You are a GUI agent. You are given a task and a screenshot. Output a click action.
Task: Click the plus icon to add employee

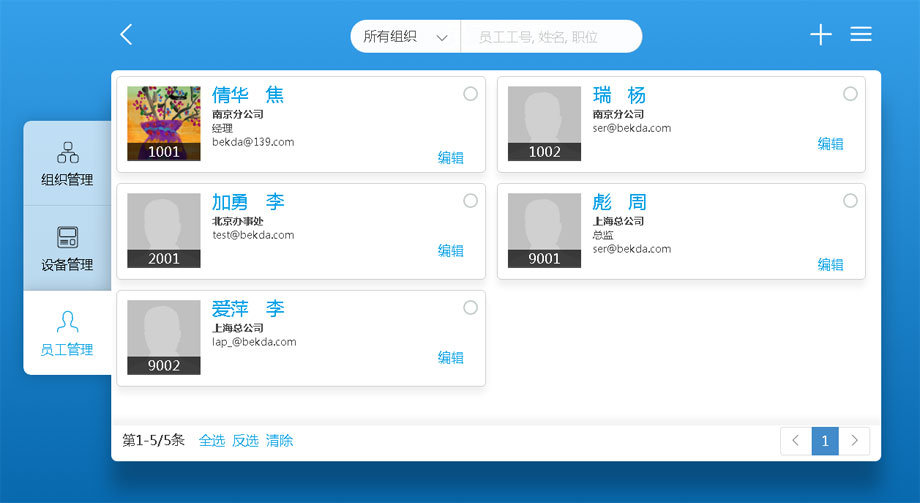[820, 35]
